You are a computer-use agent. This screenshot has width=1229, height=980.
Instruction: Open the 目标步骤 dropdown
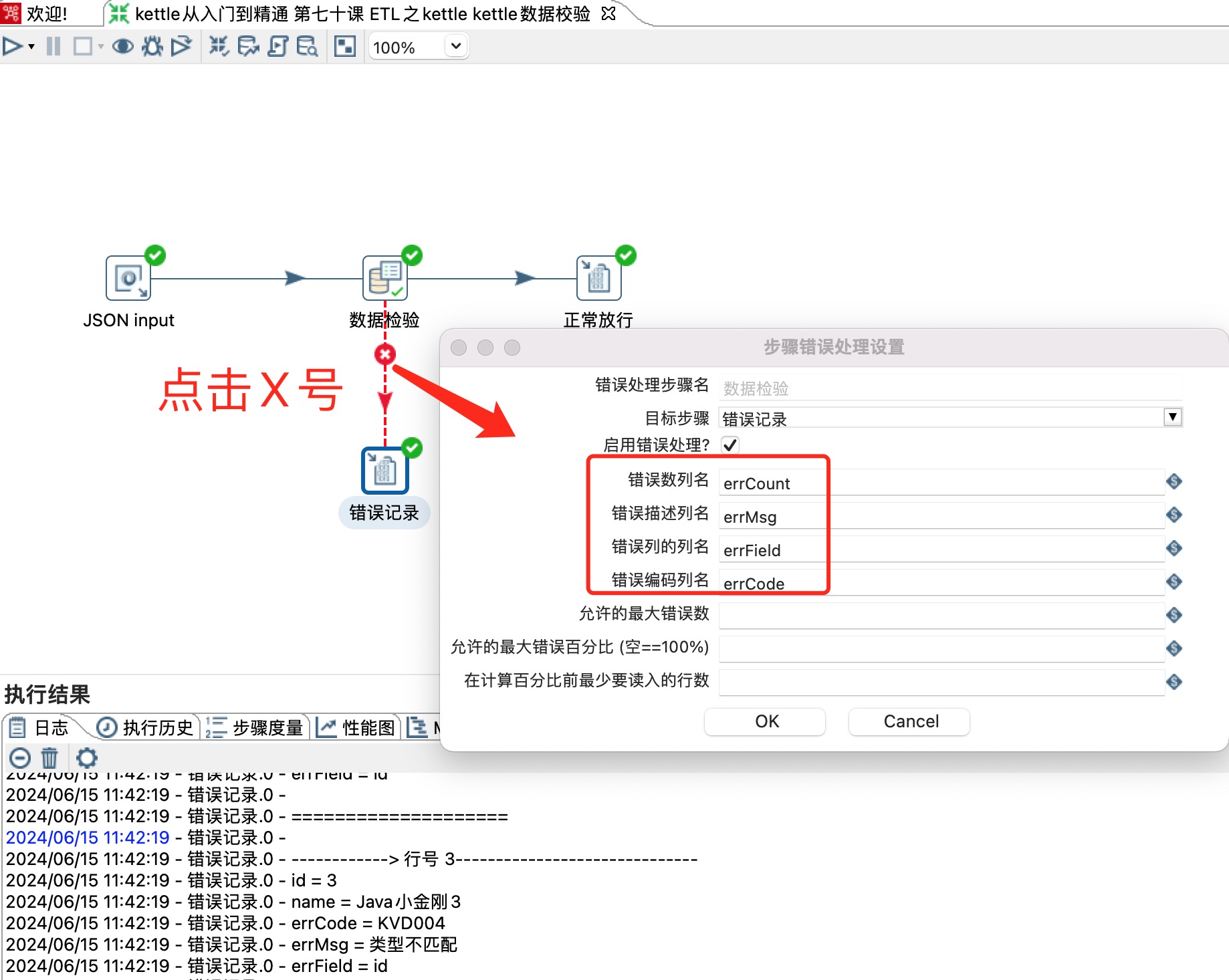point(1172,417)
